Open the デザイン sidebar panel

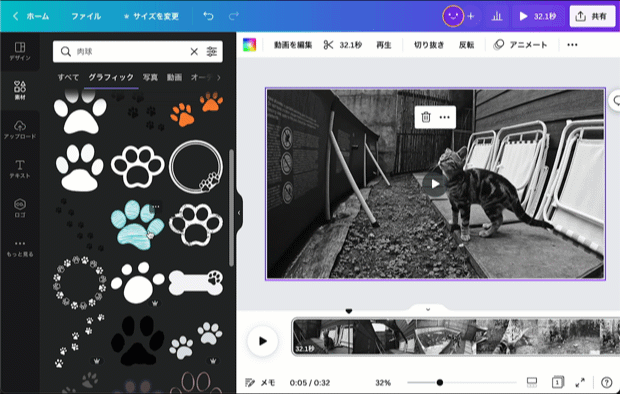20,51
